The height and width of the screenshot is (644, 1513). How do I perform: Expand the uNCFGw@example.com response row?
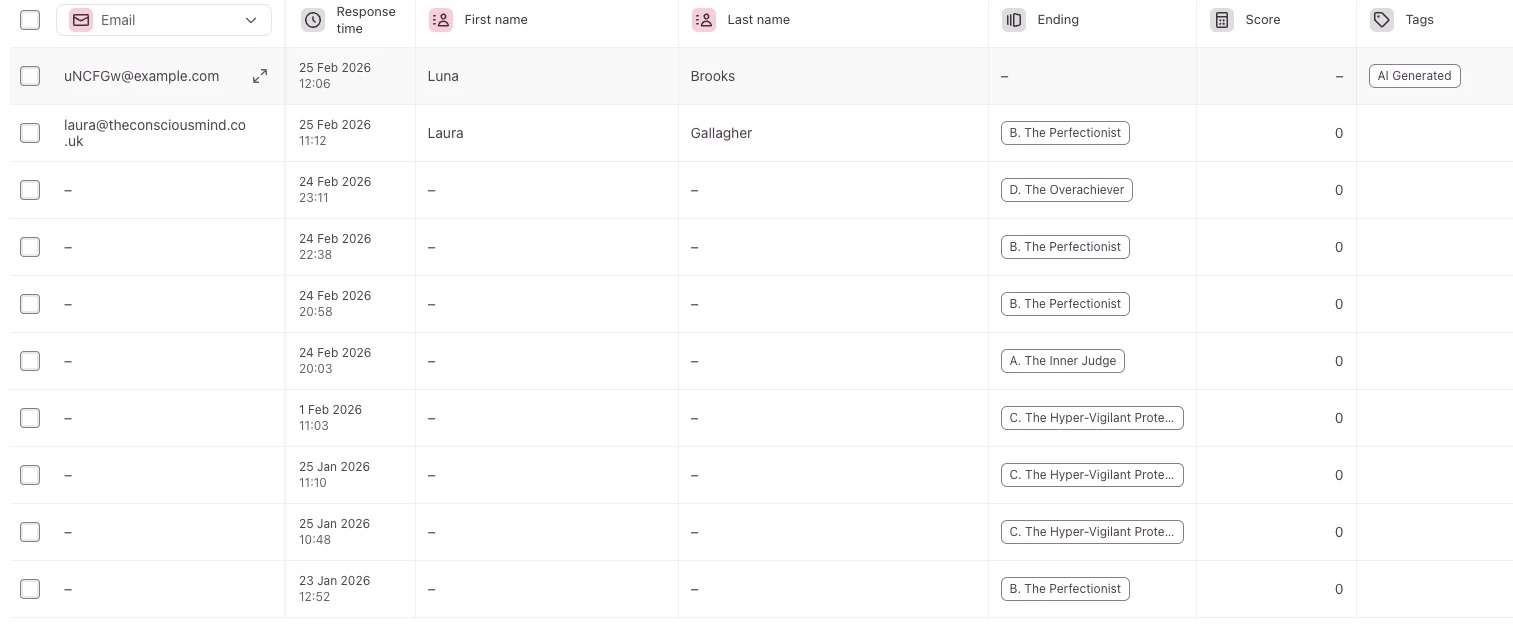(260, 76)
